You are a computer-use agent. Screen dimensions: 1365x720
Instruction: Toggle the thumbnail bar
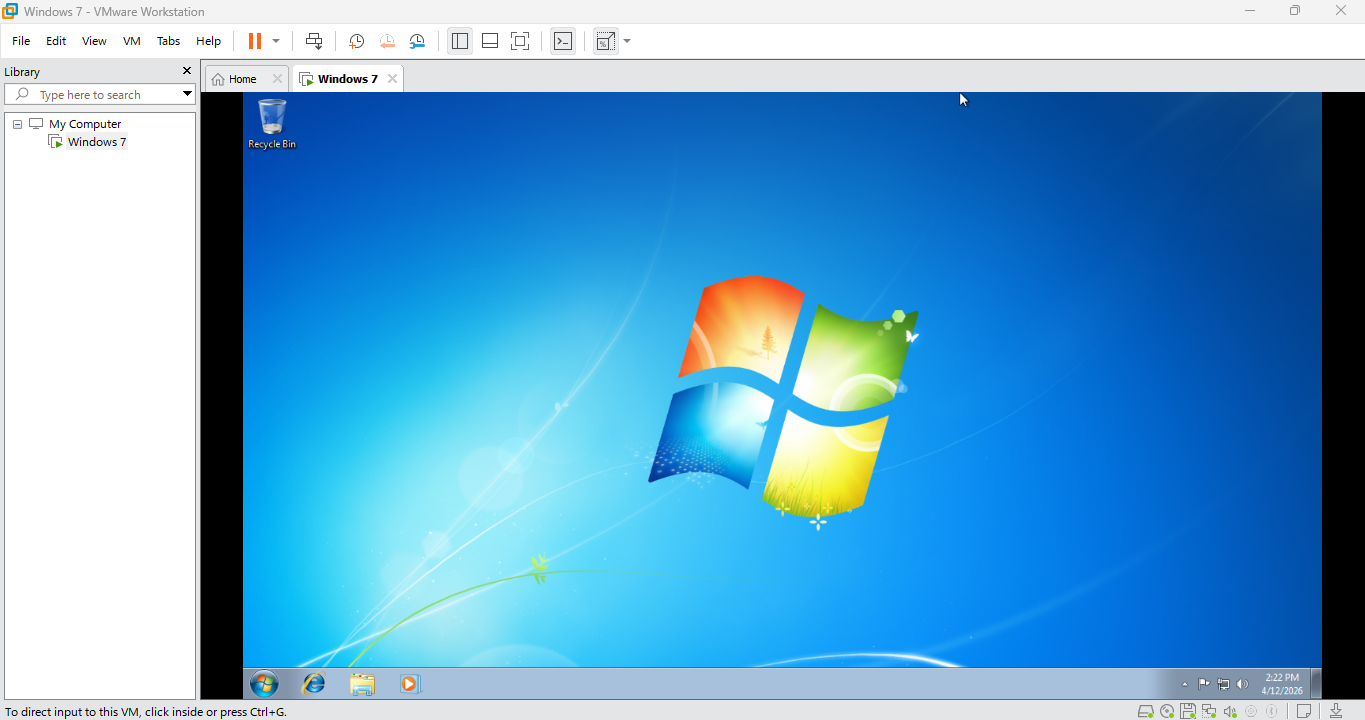point(489,41)
